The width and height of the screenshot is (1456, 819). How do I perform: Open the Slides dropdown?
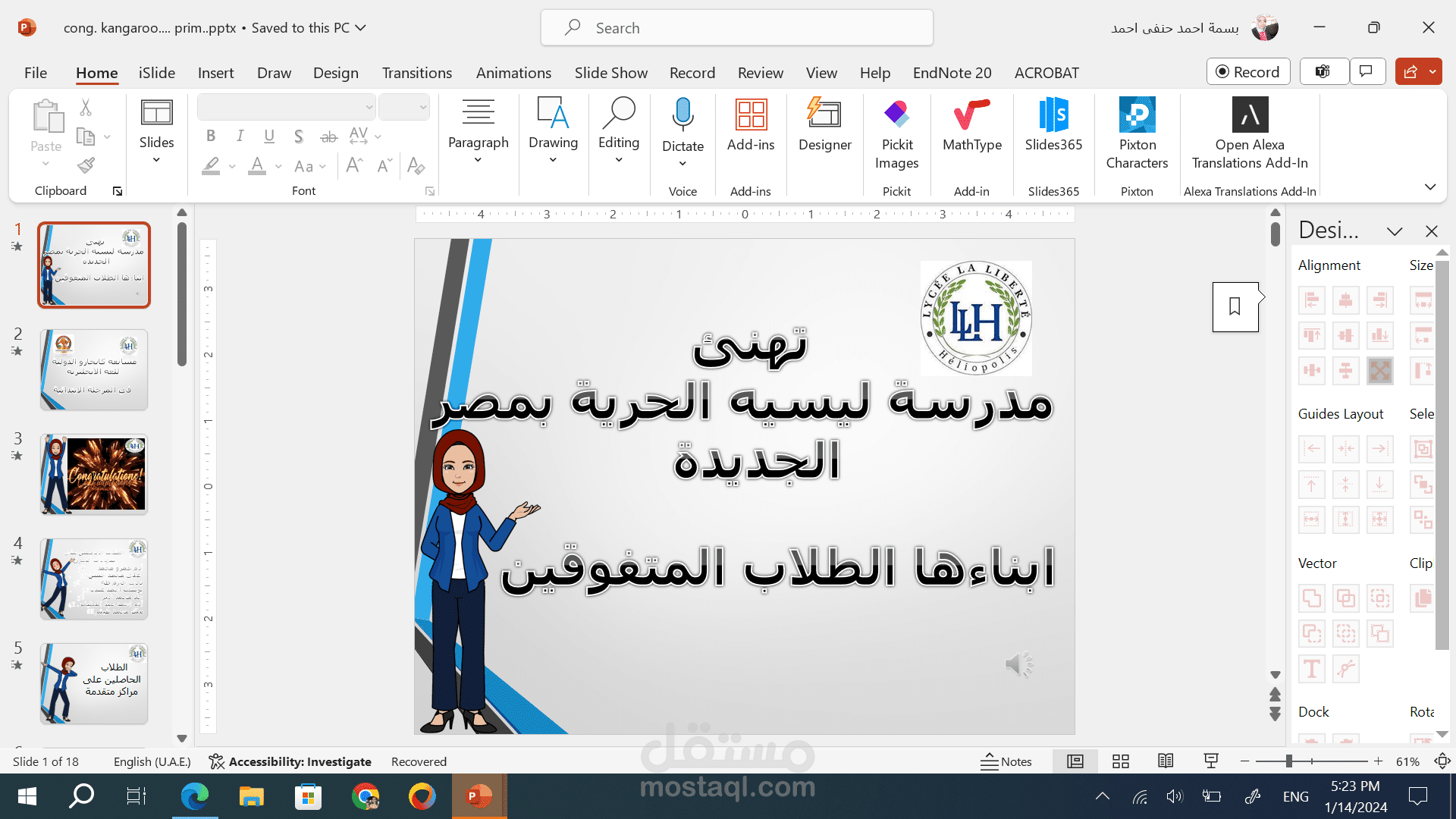tap(156, 130)
